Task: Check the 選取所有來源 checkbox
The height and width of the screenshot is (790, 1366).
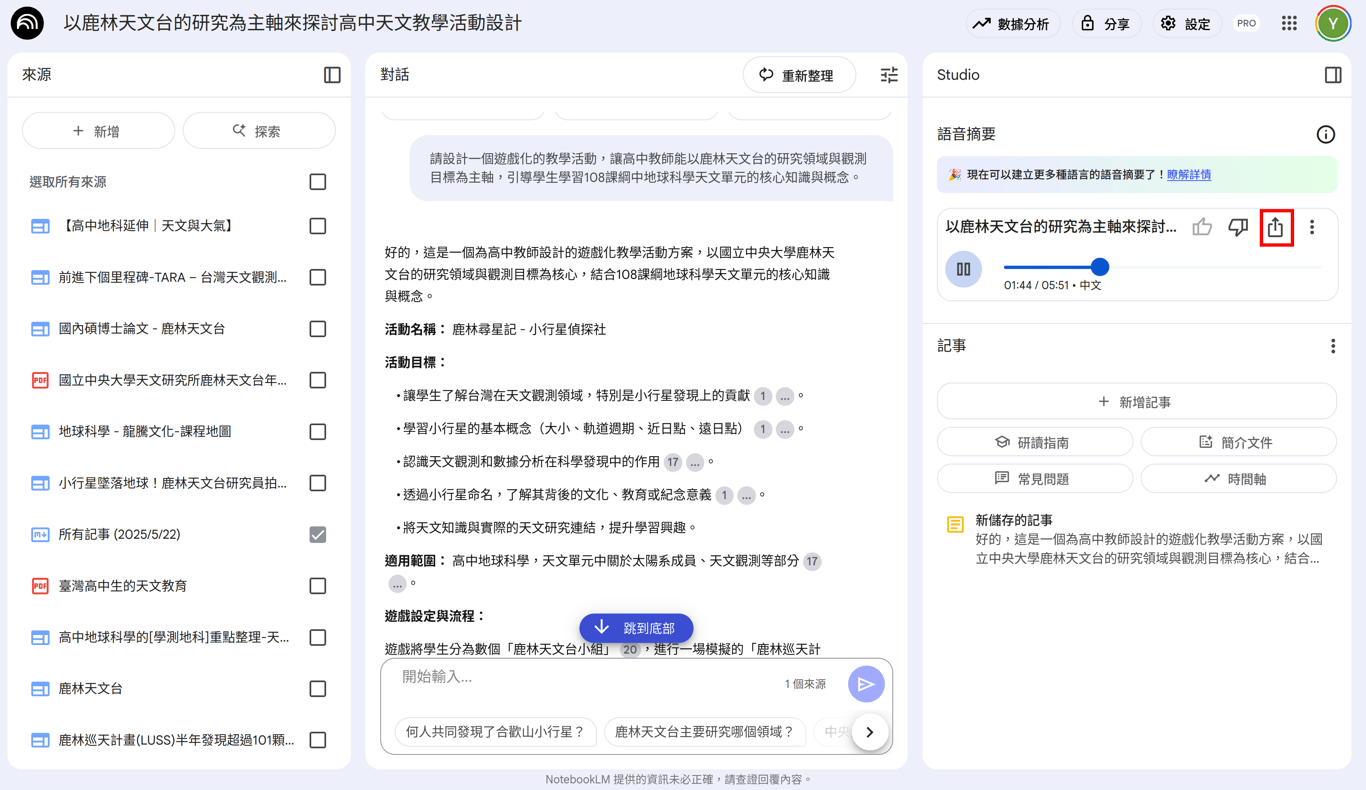Action: point(318,182)
